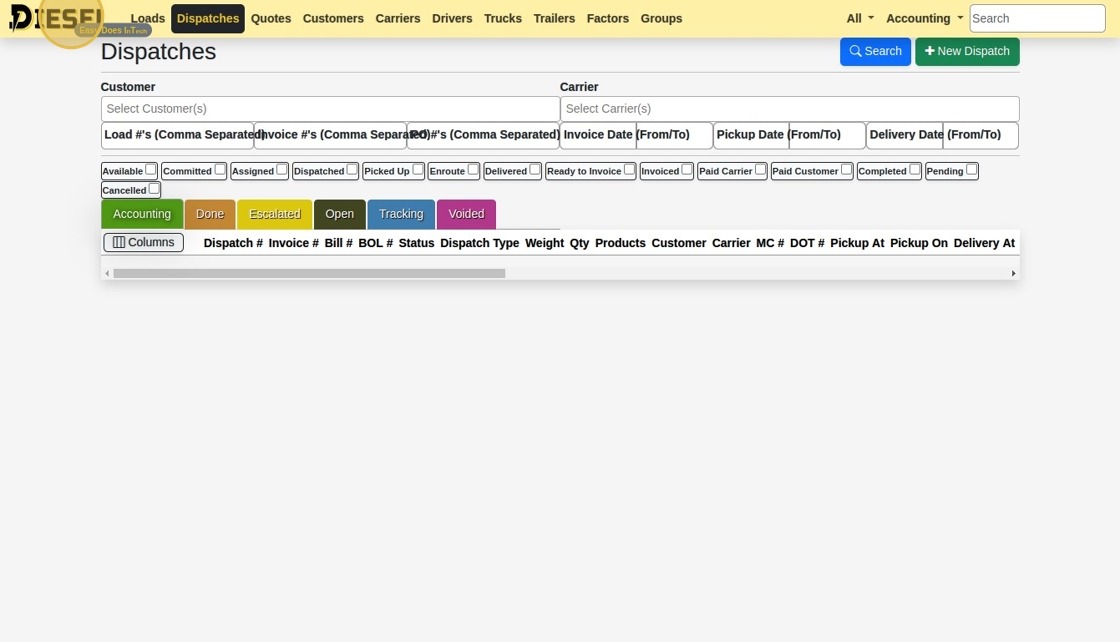Set Invoice Date to field
This screenshot has height=642, width=1120.
[674, 135]
